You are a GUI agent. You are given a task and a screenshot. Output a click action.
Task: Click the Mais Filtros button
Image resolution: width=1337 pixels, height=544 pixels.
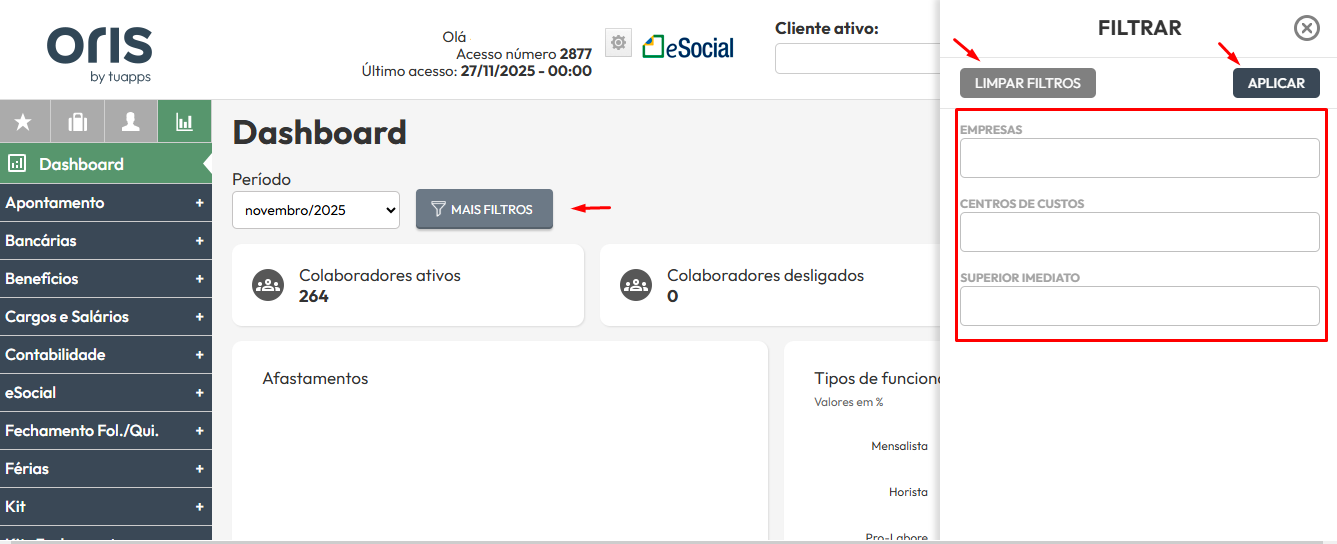point(484,209)
